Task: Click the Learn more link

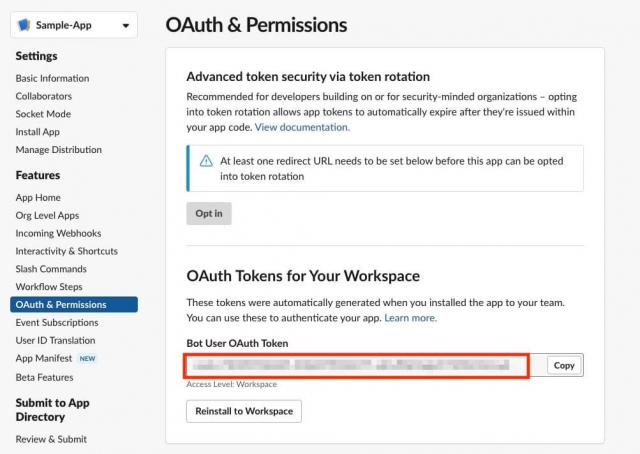Action: click(x=410, y=318)
